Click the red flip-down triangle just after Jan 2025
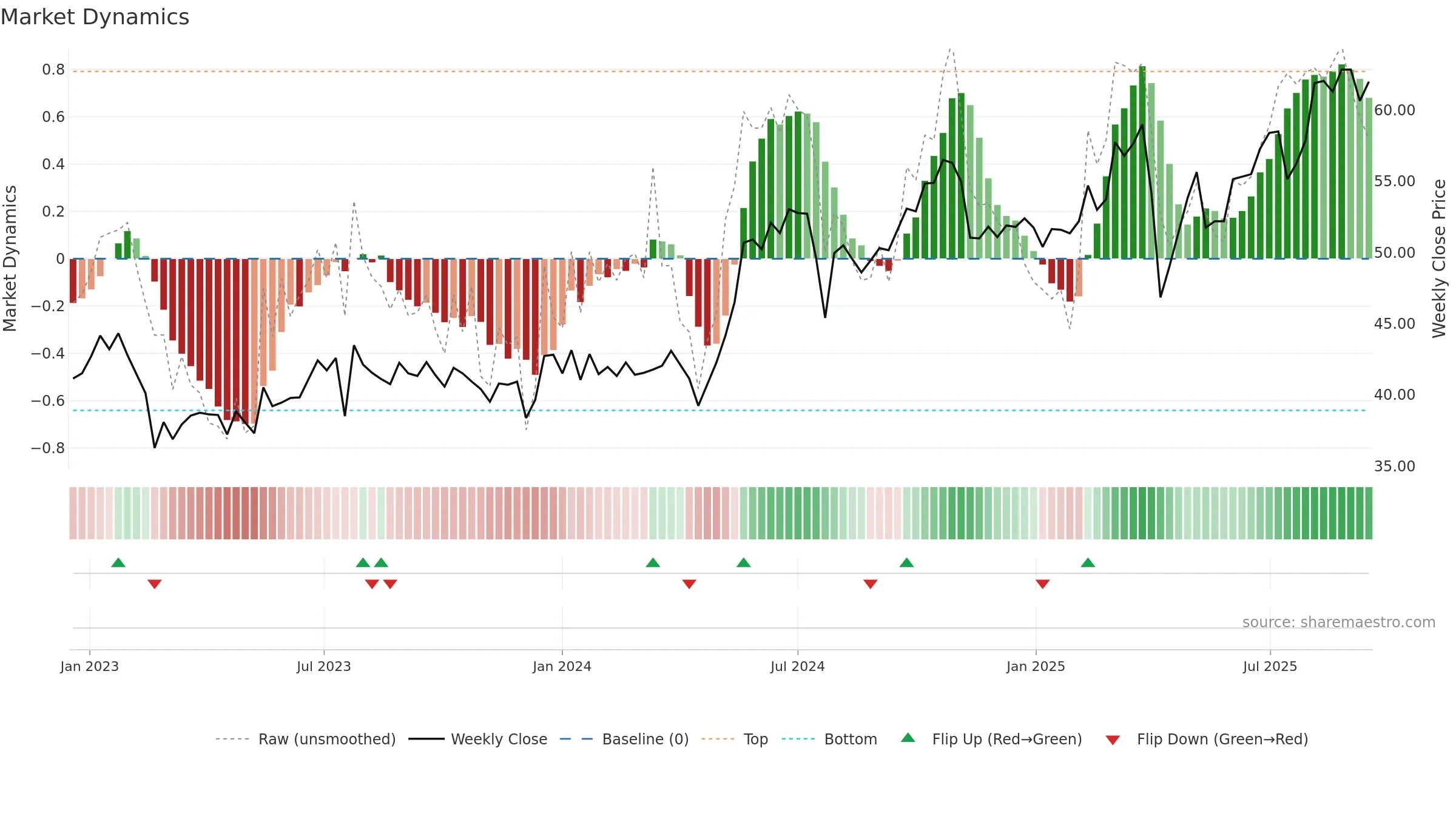1456x819 pixels. 1043,584
